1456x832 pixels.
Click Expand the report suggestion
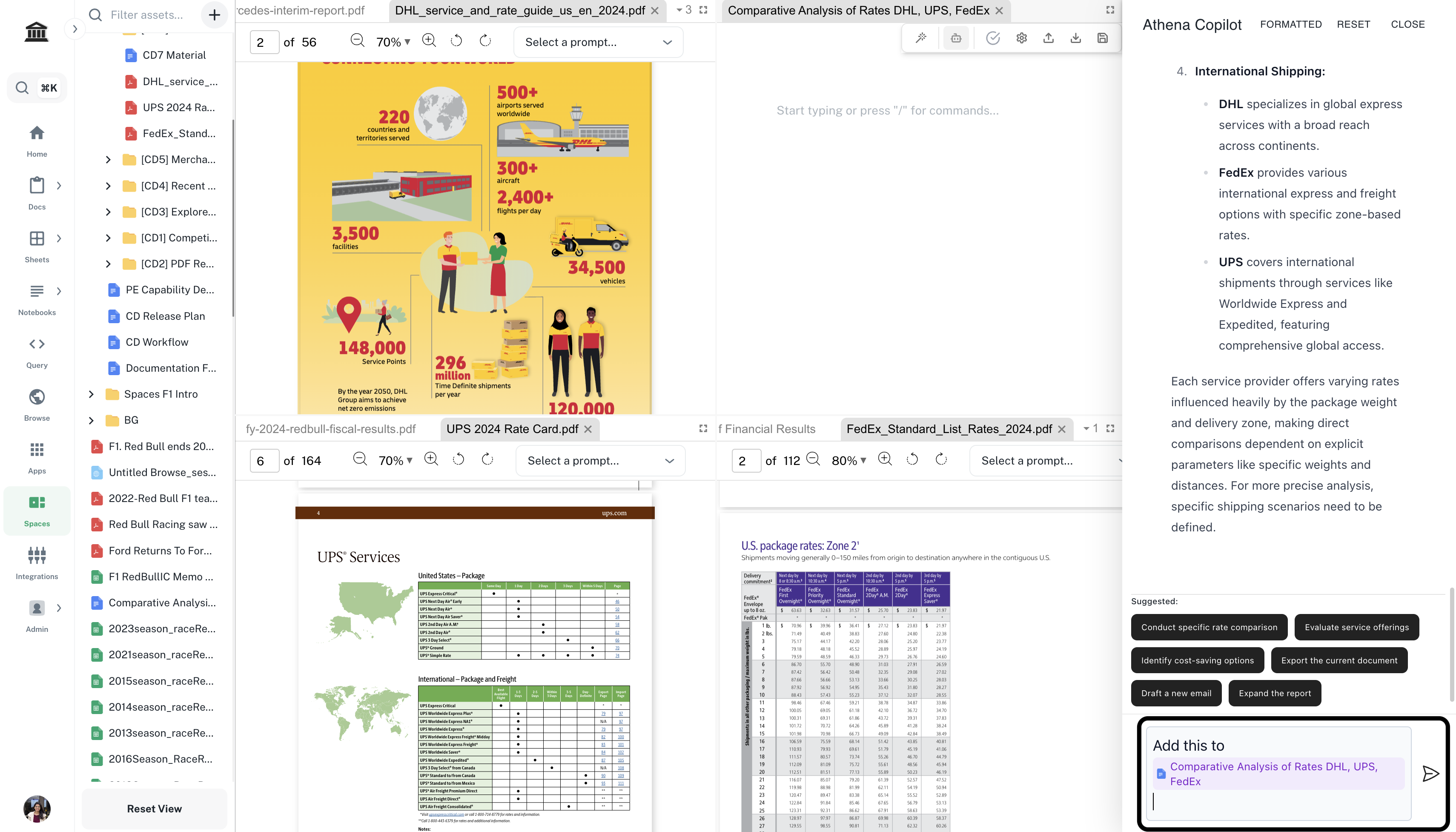coord(1274,693)
